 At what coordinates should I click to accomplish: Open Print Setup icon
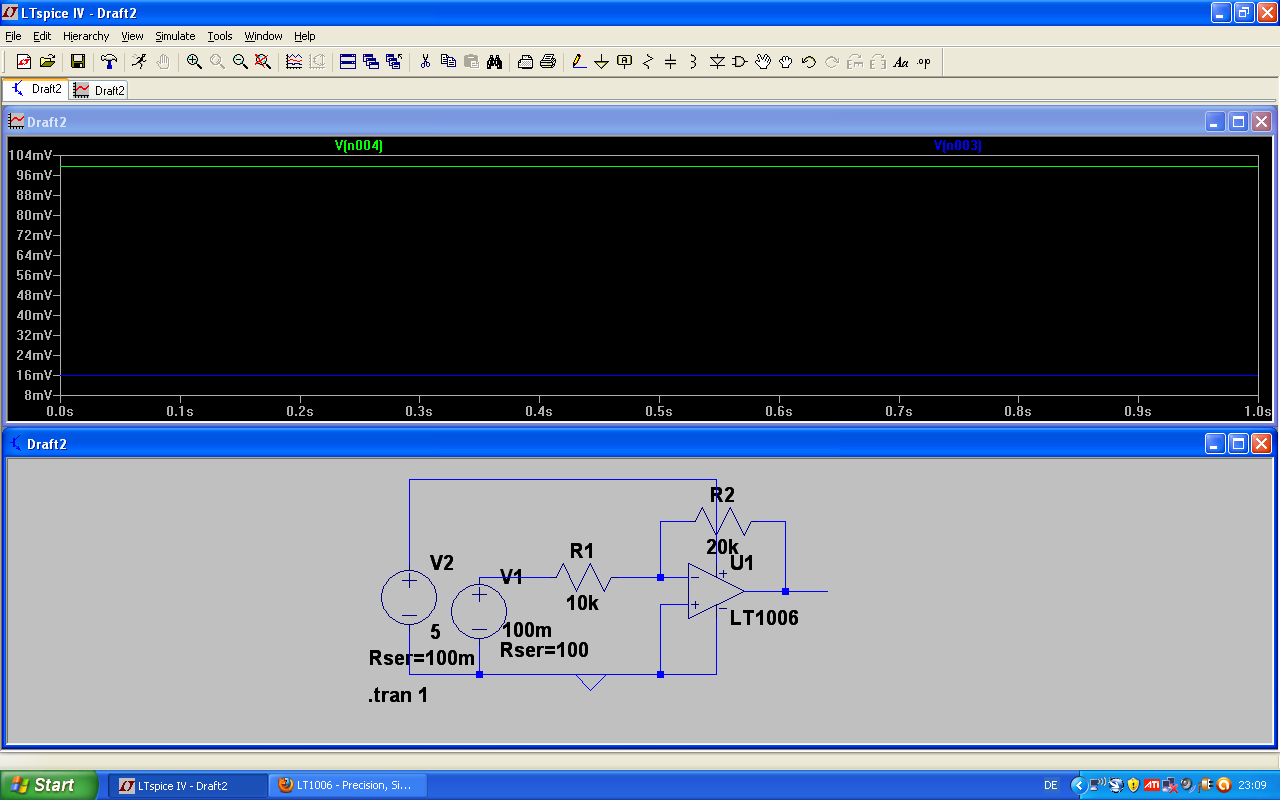(525, 62)
